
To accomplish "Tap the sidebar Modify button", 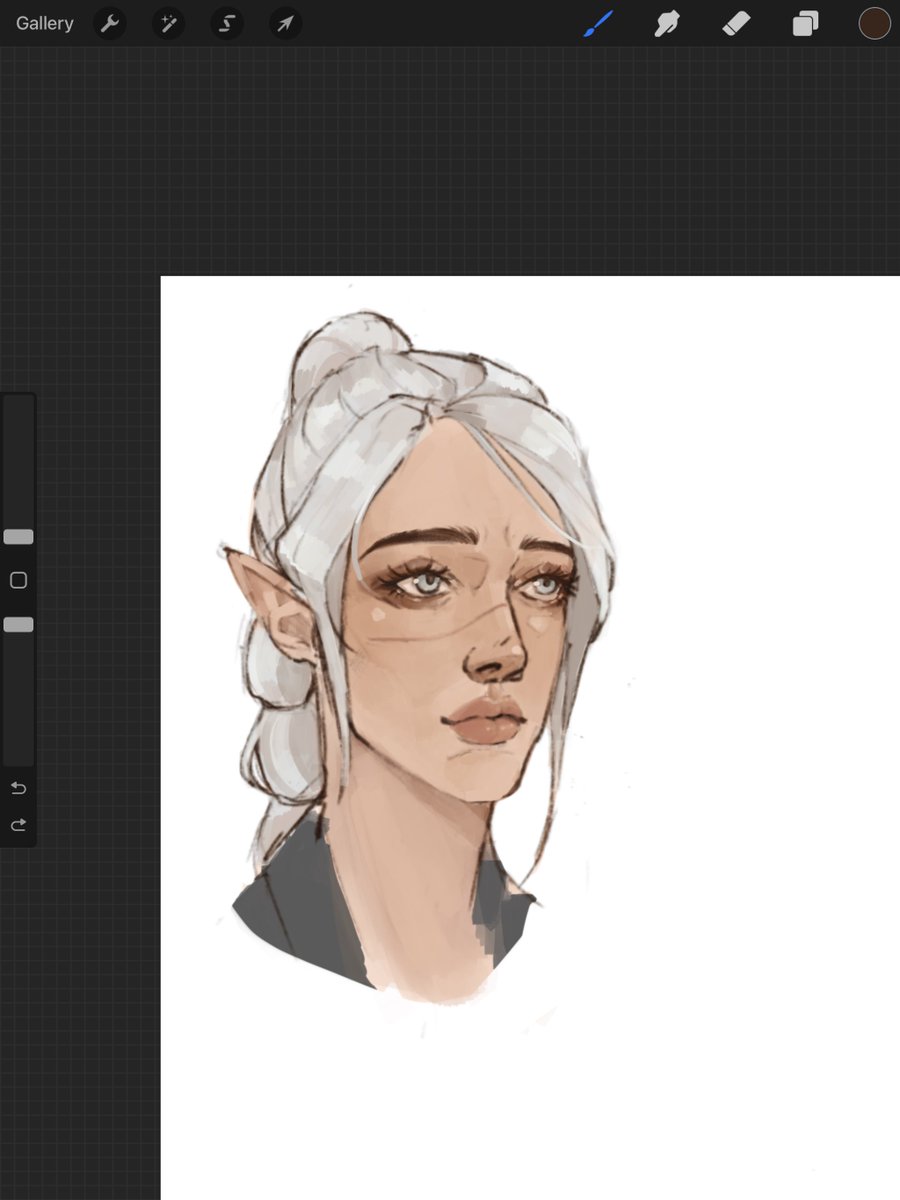I will pos(17,580).
